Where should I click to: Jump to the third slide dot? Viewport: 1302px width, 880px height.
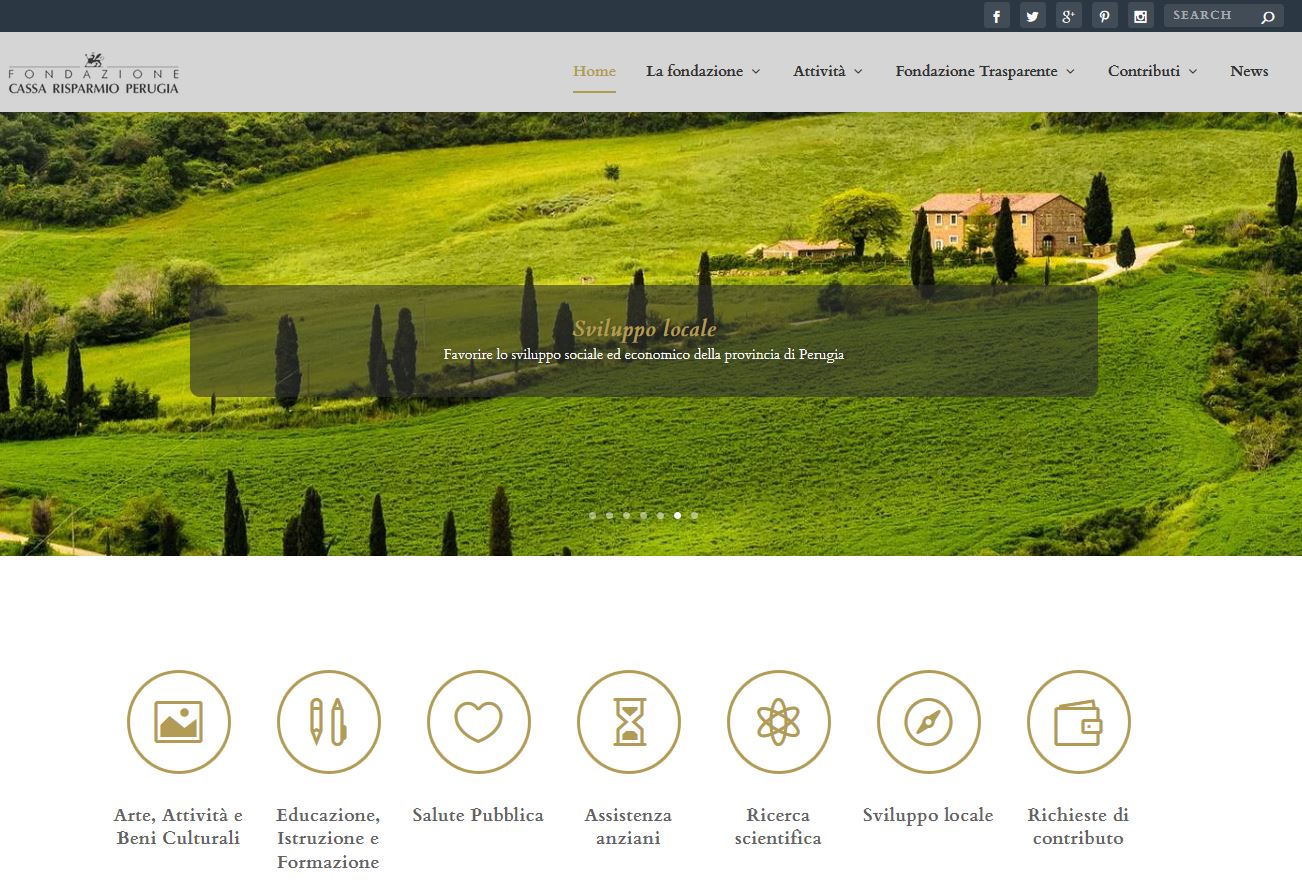click(x=626, y=516)
